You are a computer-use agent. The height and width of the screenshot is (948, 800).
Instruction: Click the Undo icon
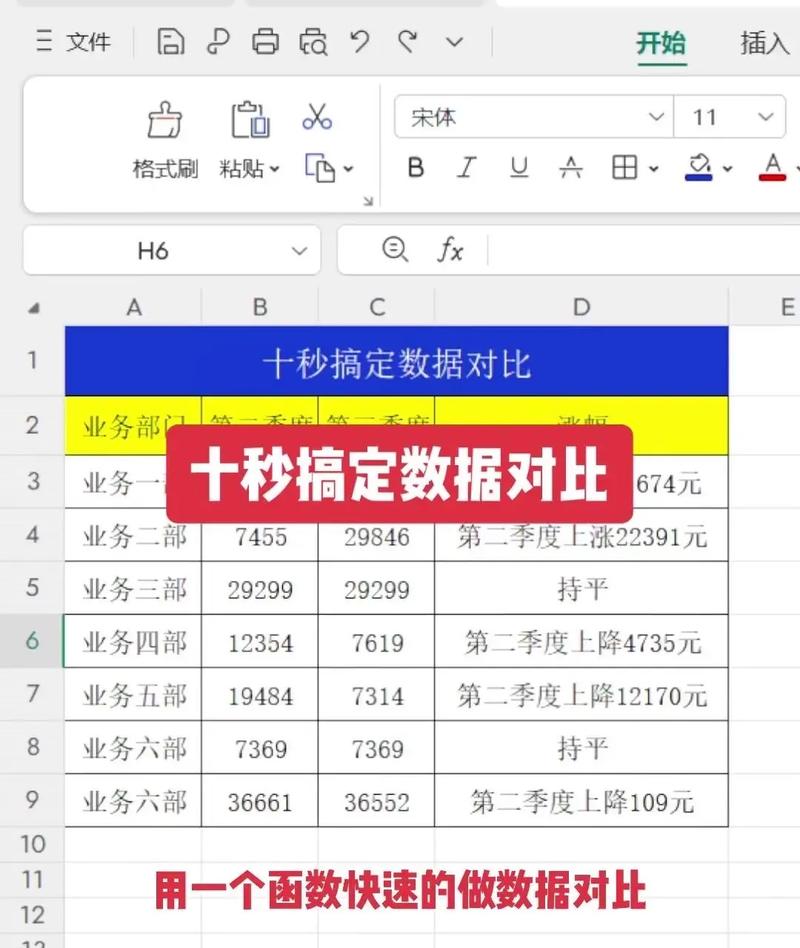(x=360, y=42)
